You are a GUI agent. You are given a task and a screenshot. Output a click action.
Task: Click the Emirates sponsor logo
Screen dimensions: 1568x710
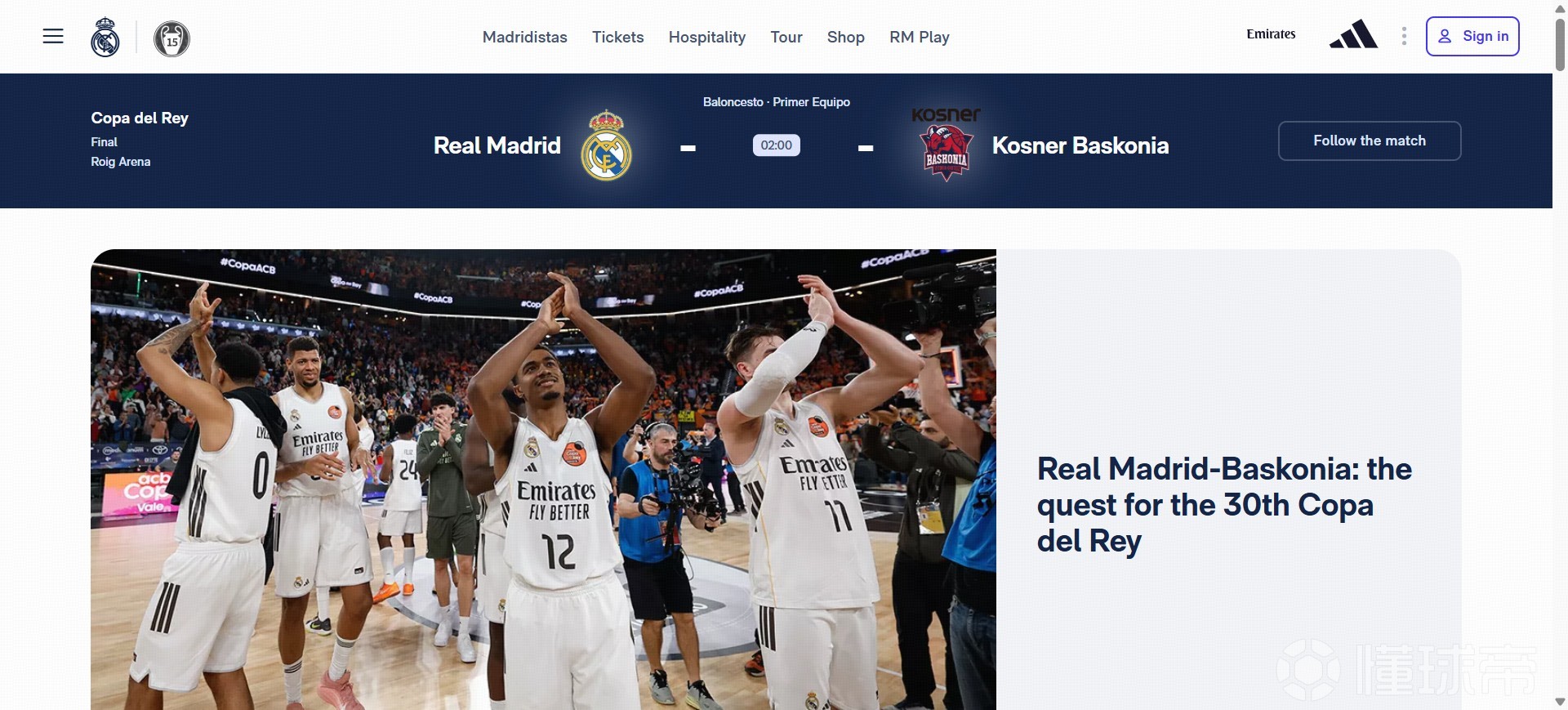point(1271,34)
